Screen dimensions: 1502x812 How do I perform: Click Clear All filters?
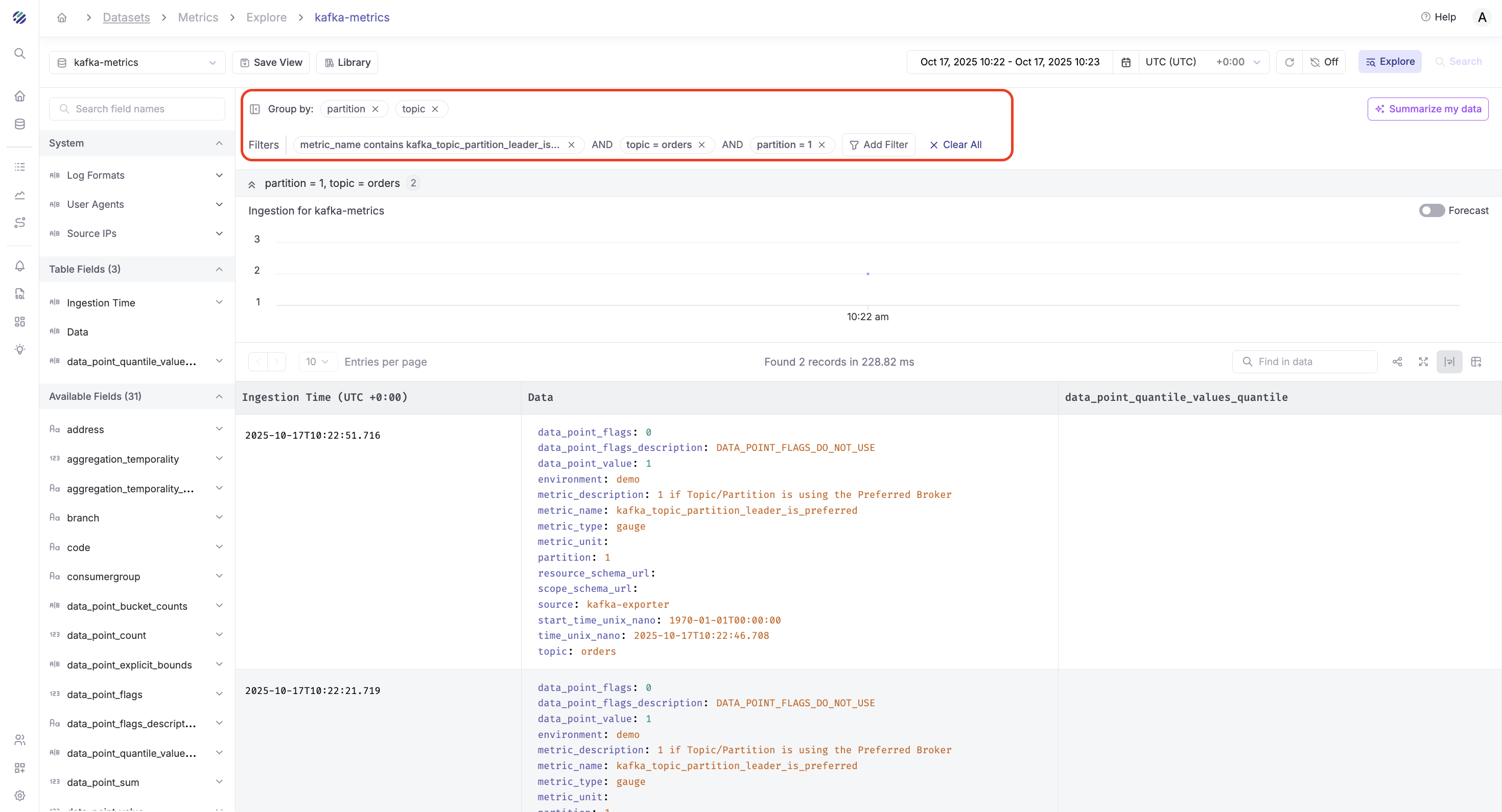955,145
